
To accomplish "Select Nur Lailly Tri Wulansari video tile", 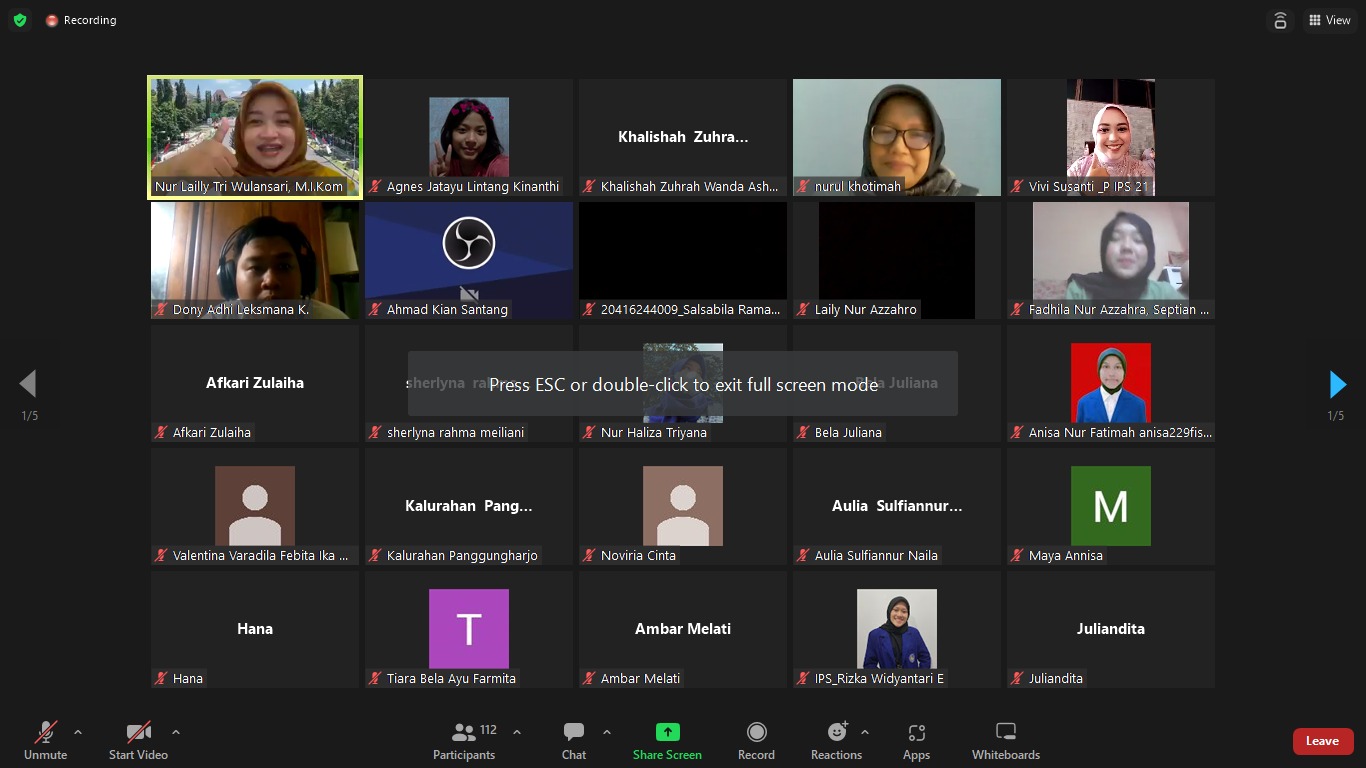I will 255,138.
